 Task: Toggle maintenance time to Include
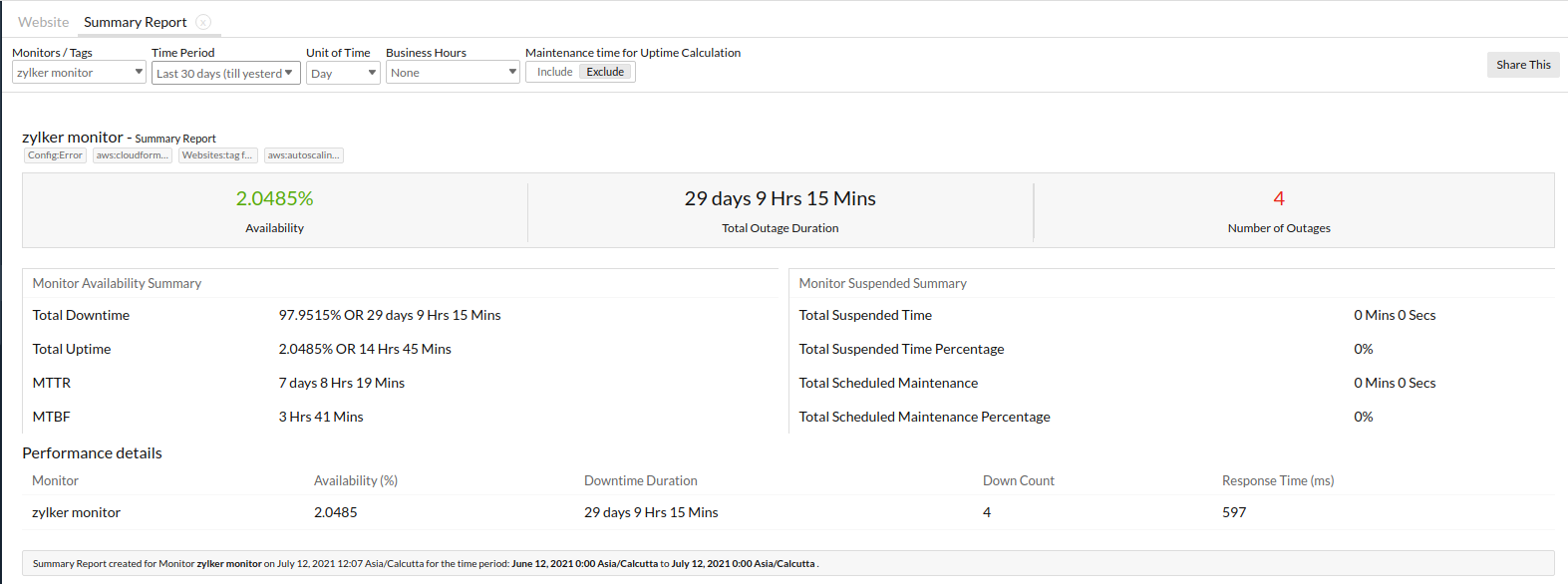[554, 72]
